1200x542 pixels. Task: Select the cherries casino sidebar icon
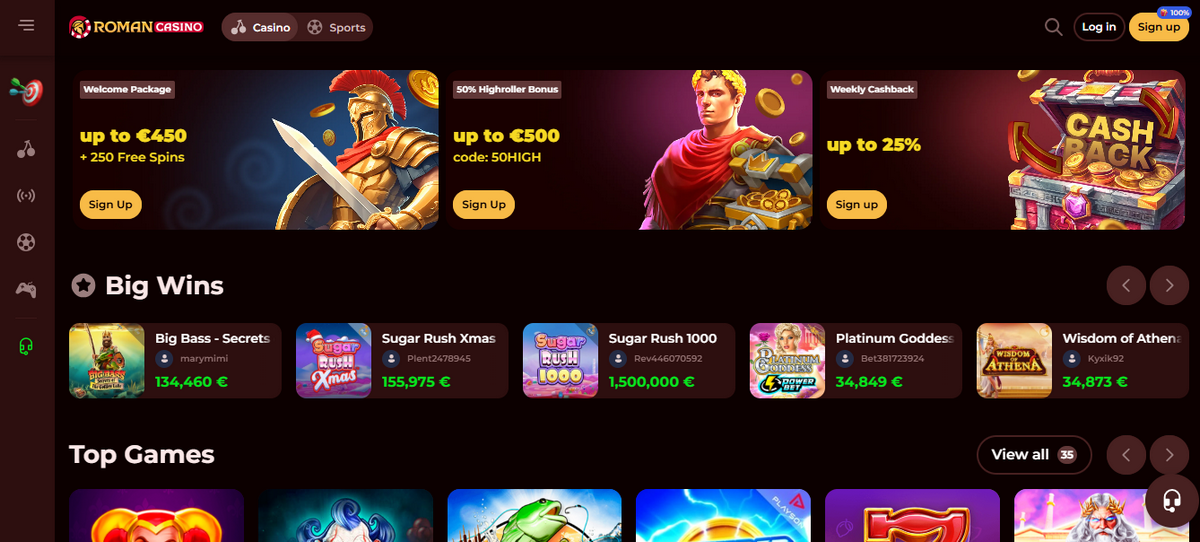coord(26,150)
